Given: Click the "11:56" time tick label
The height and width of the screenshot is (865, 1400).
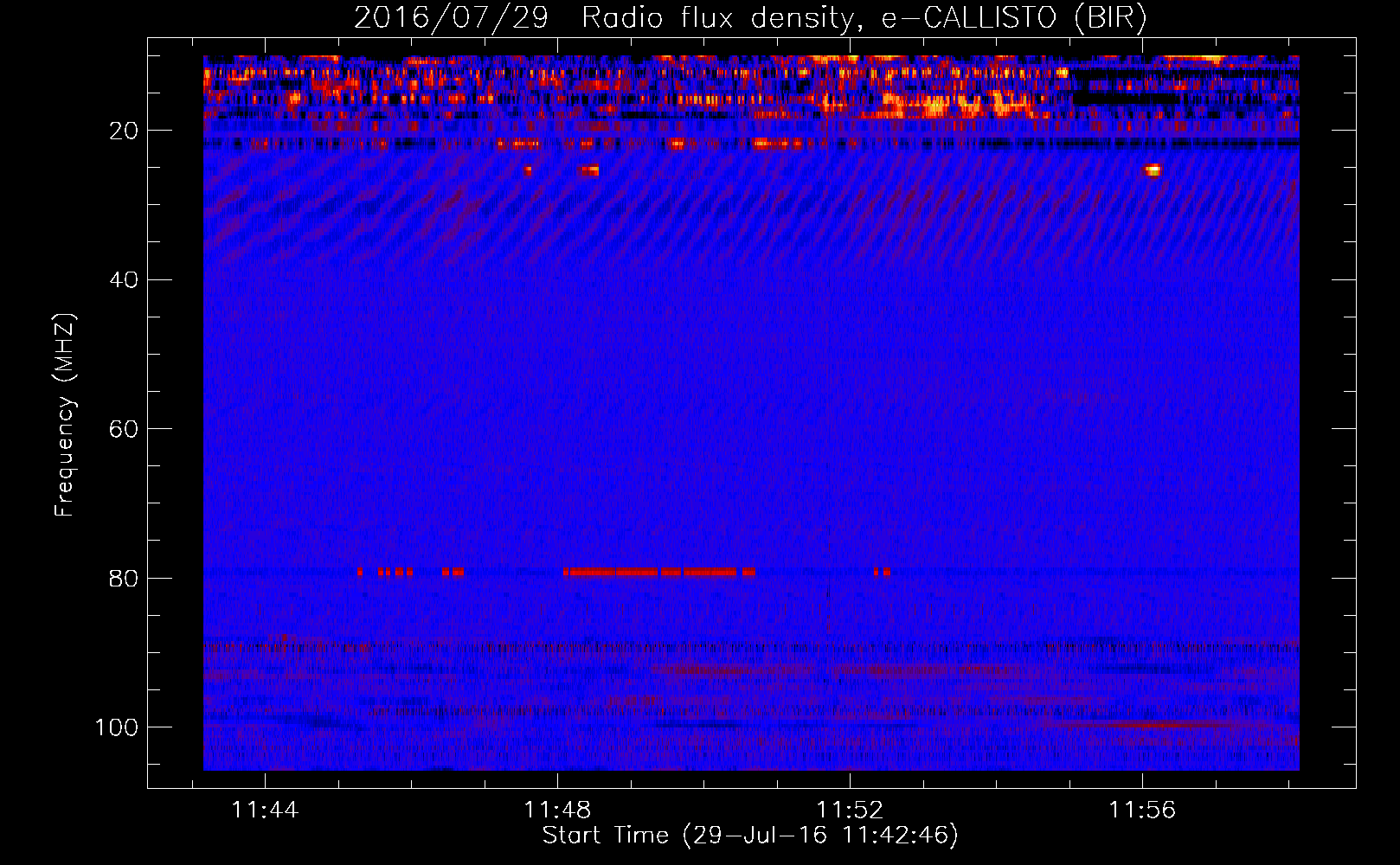Looking at the screenshot, I should click(1142, 810).
